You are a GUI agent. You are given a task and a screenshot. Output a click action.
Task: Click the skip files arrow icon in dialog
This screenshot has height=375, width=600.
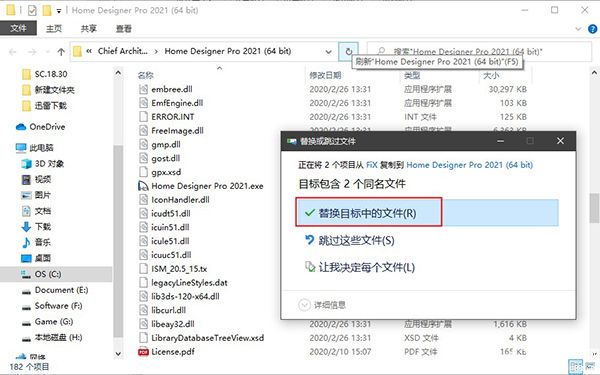tap(309, 240)
